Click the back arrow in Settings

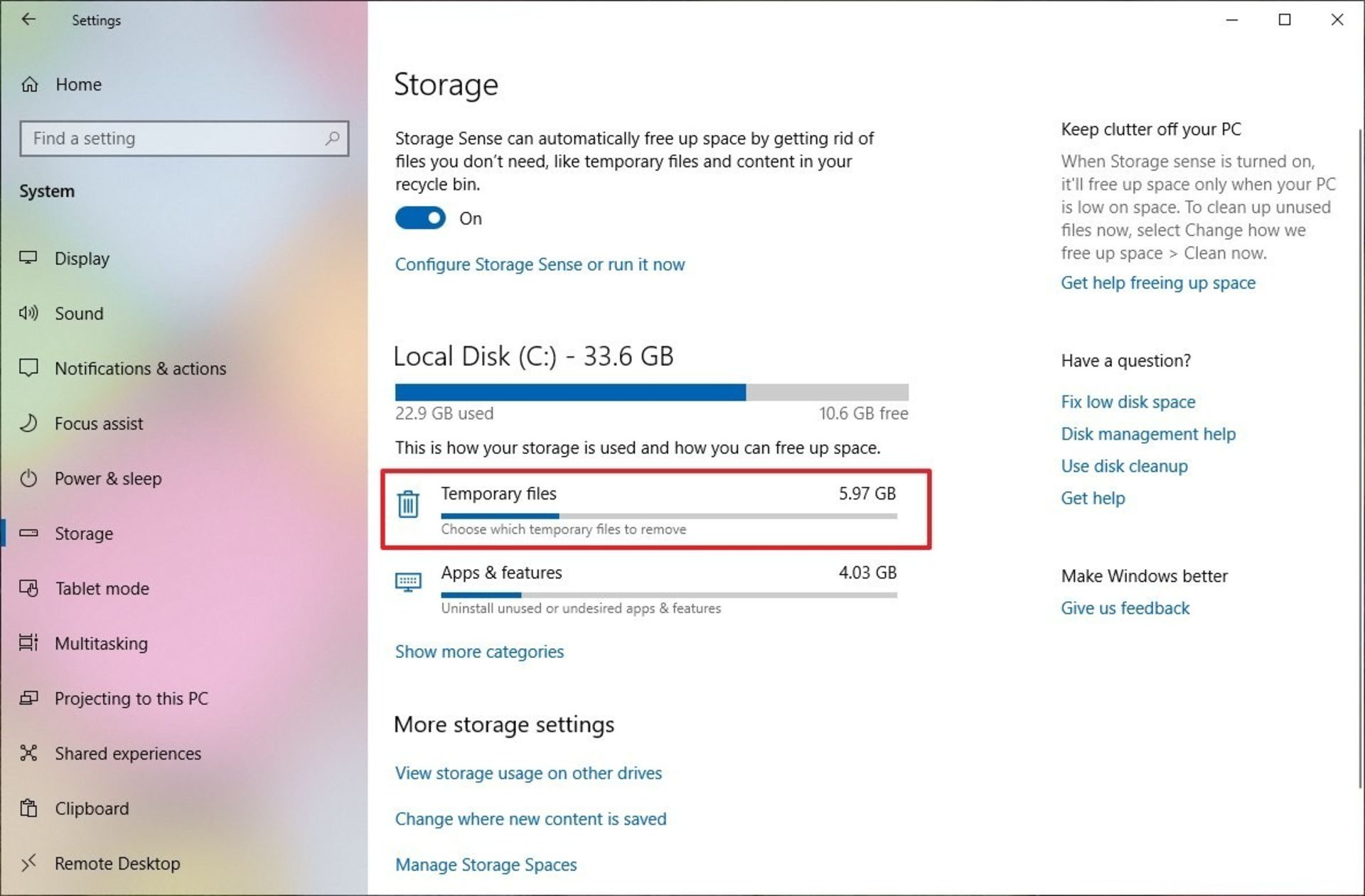click(28, 20)
